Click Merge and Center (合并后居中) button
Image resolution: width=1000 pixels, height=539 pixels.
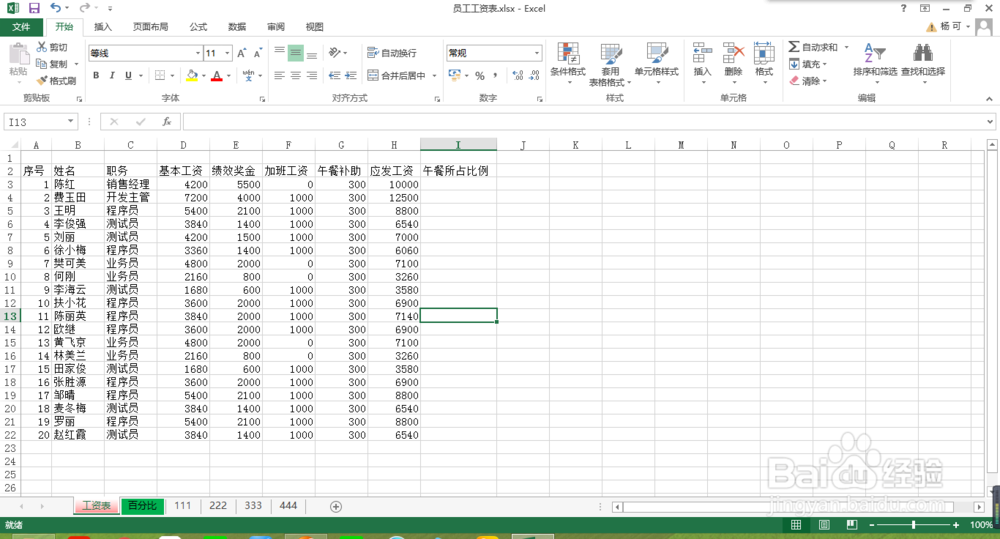click(x=397, y=75)
